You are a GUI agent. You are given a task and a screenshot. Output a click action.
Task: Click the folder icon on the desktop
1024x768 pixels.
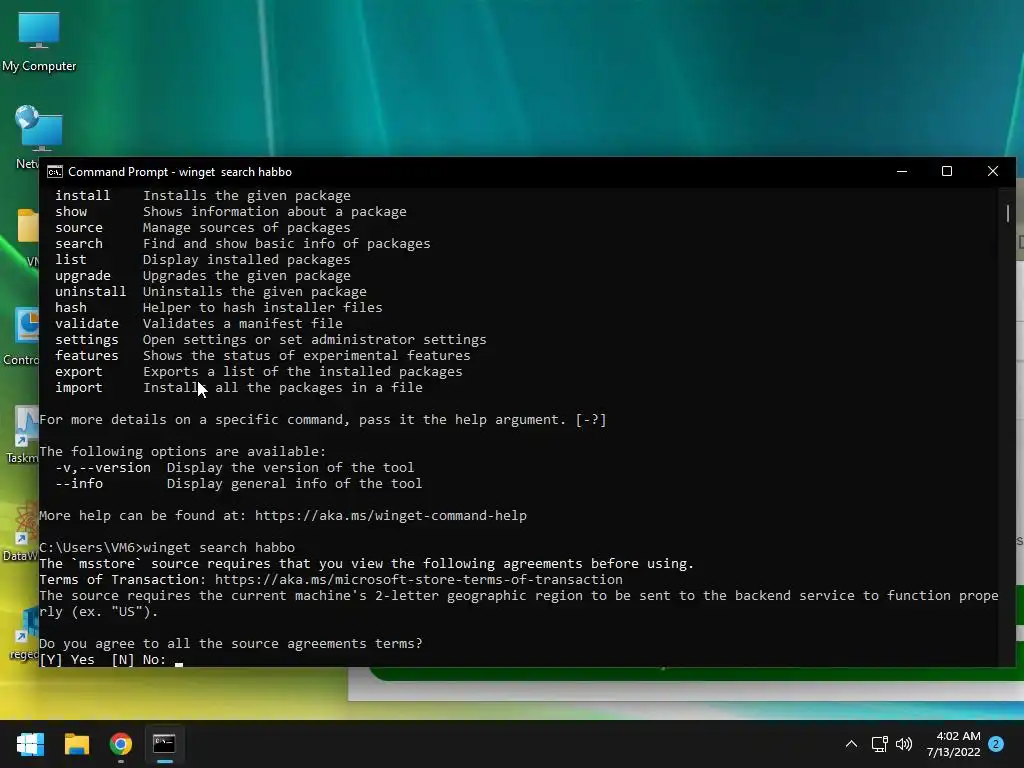[27, 235]
